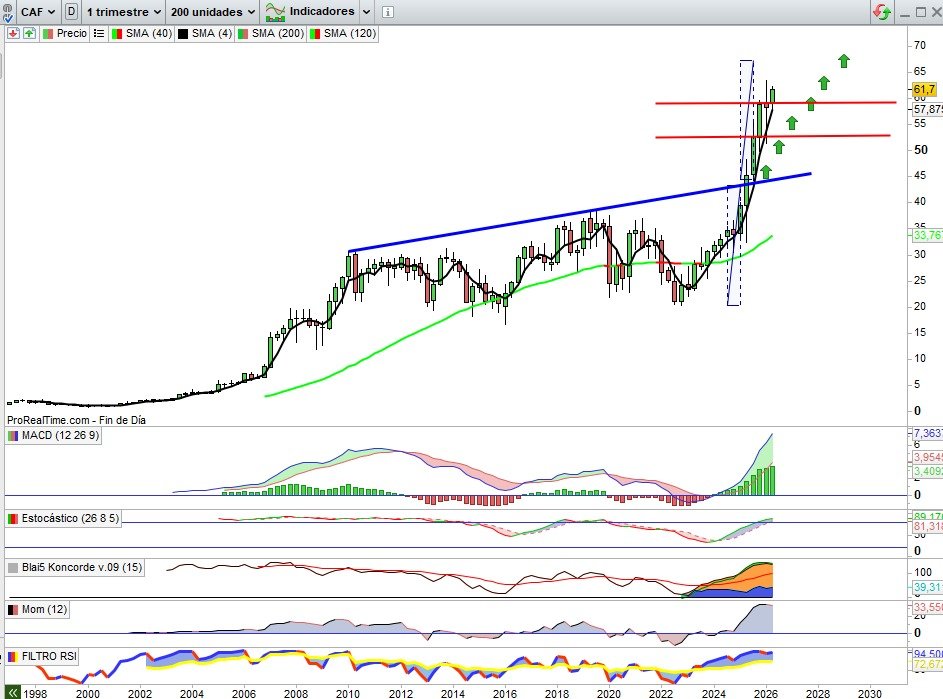Click the Estocástico panel color icon
Image resolution: width=943 pixels, height=699 pixels.
point(13,519)
